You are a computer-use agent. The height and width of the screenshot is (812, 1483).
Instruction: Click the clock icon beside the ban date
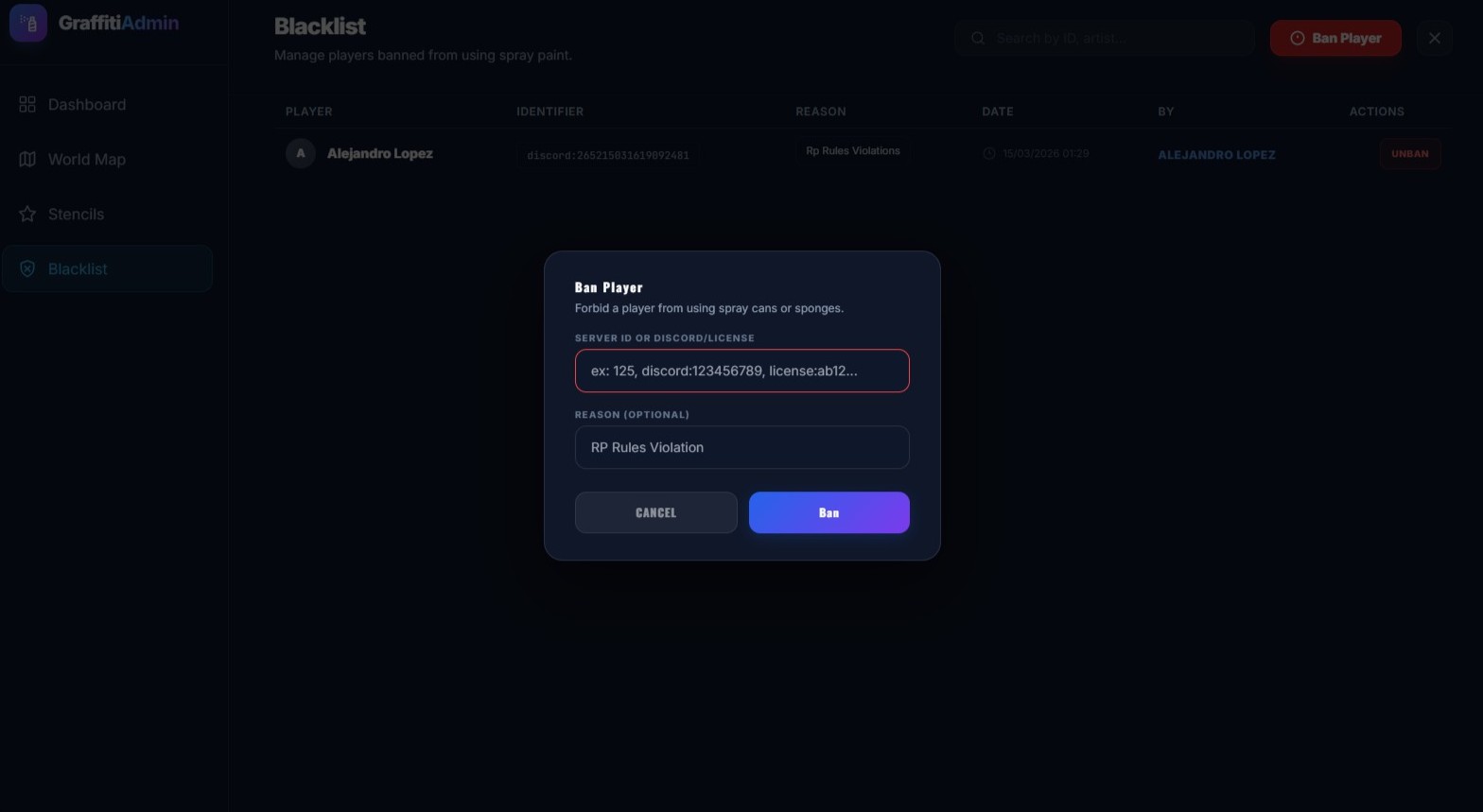(989, 153)
